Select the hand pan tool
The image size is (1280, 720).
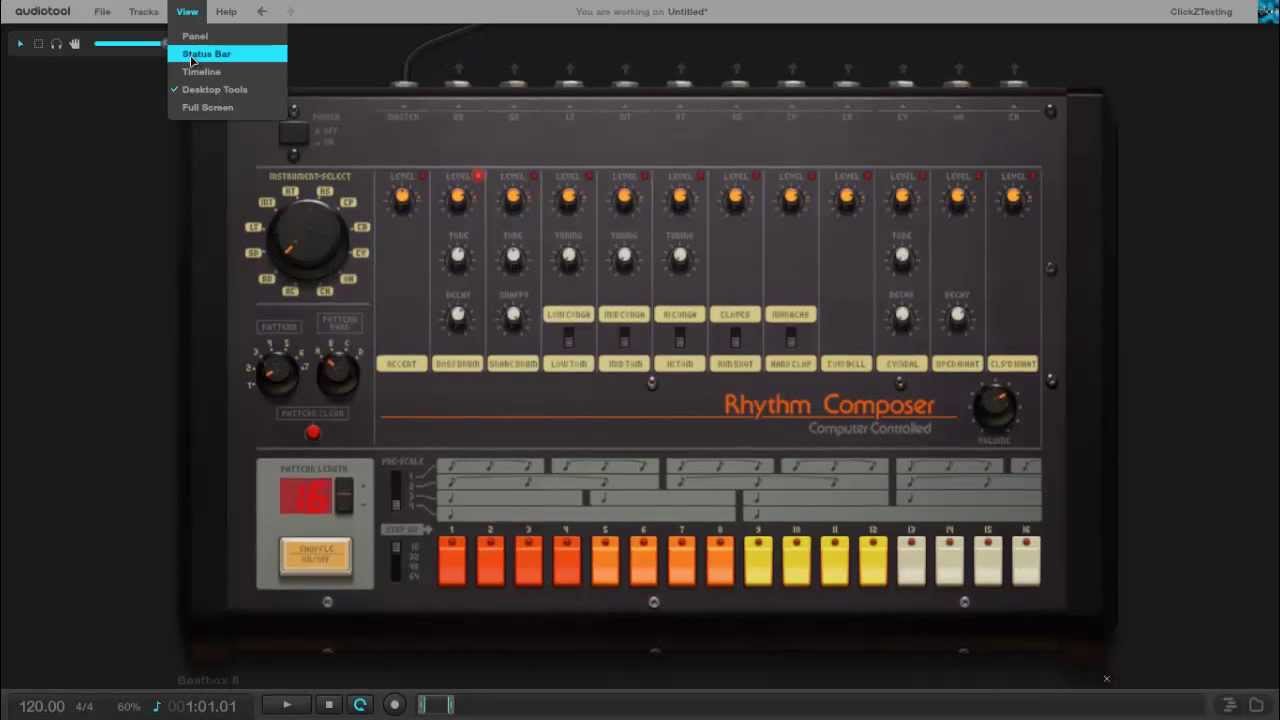pyautogui.click(x=74, y=44)
